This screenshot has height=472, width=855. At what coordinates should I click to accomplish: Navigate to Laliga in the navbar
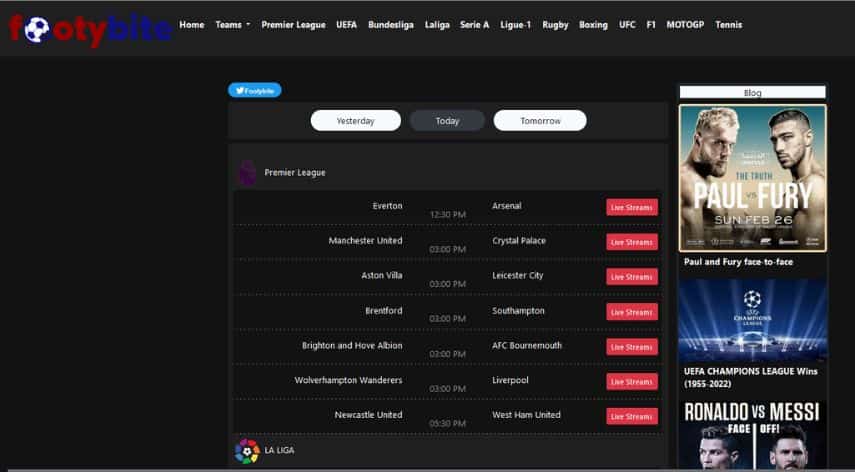437,25
